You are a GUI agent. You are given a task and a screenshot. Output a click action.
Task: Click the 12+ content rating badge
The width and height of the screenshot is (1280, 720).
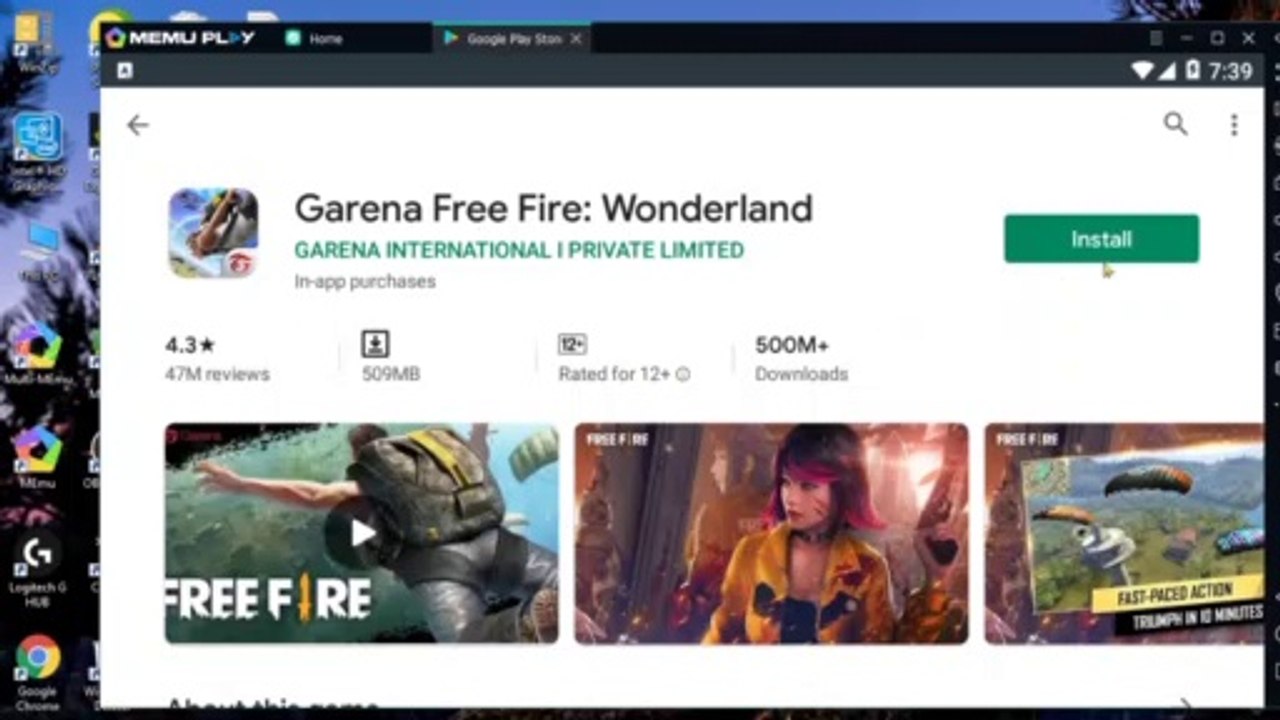(572, 345)
